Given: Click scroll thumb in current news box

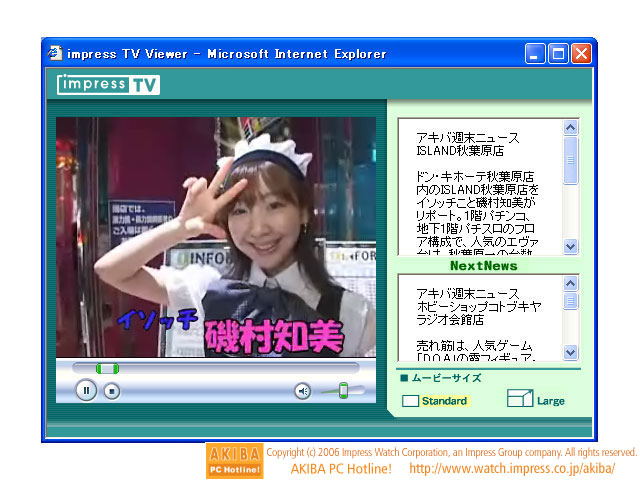Looking at the screenshot, I should coord(570,161).
